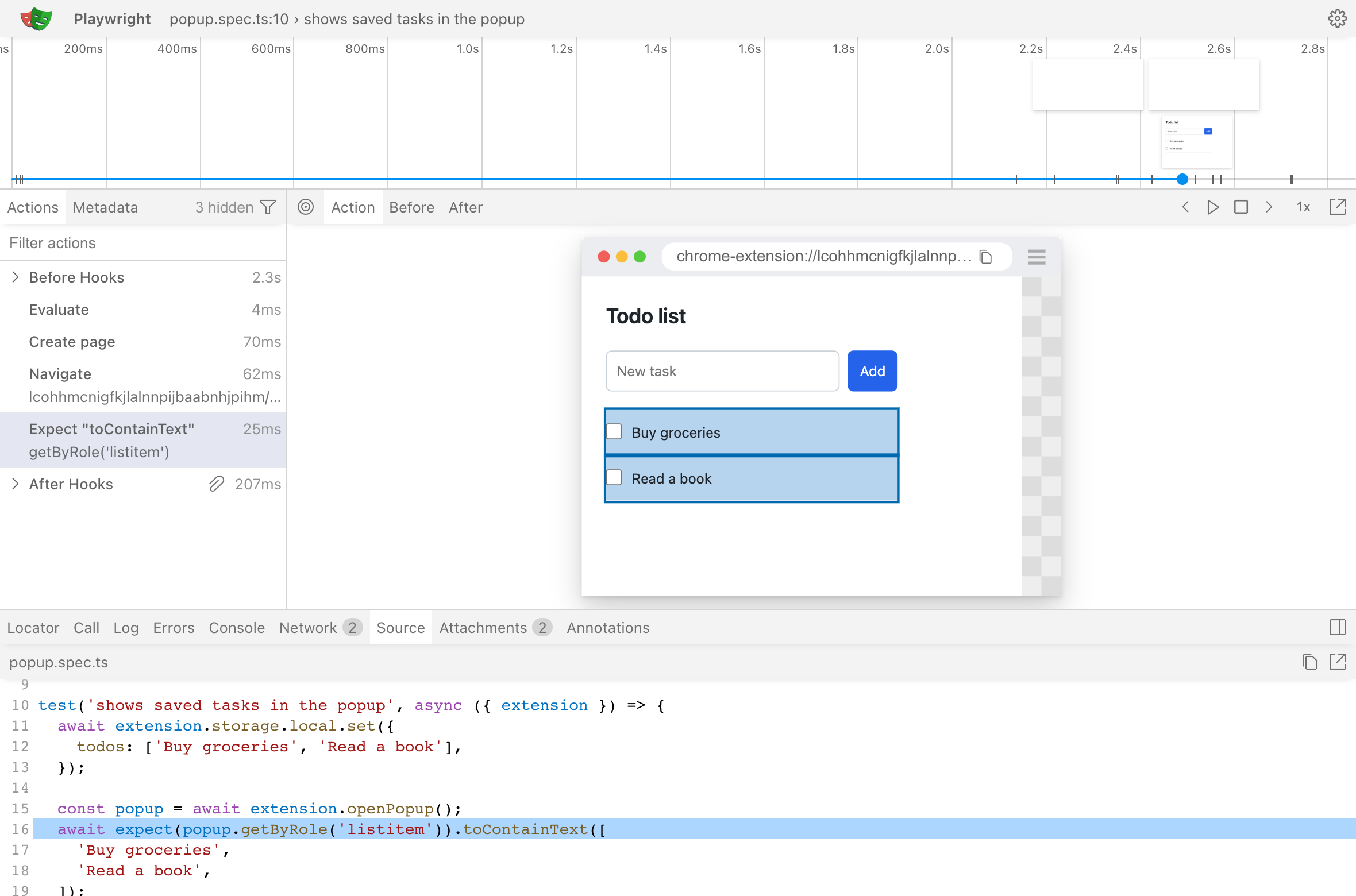Select the After snapshot tab
This screenshot has width=1356, height=896.
[x=465, y=207]
